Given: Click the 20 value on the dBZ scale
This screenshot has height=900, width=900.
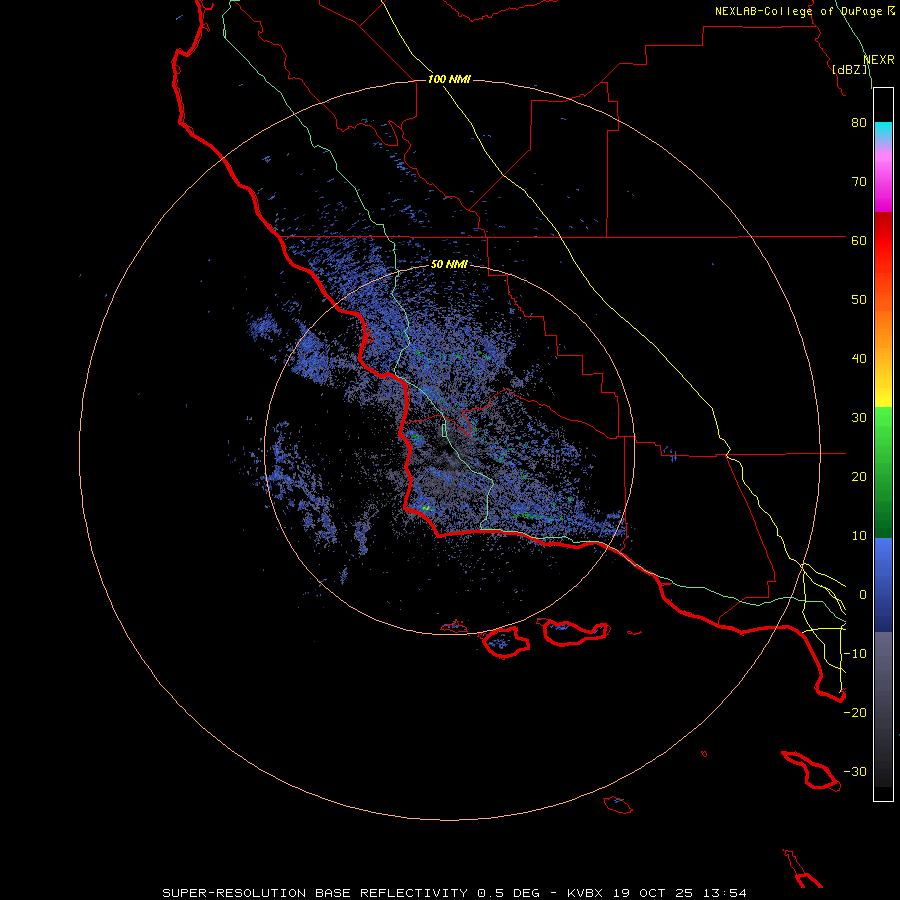Looking at the screenshot, I should (x=859, y=477).
